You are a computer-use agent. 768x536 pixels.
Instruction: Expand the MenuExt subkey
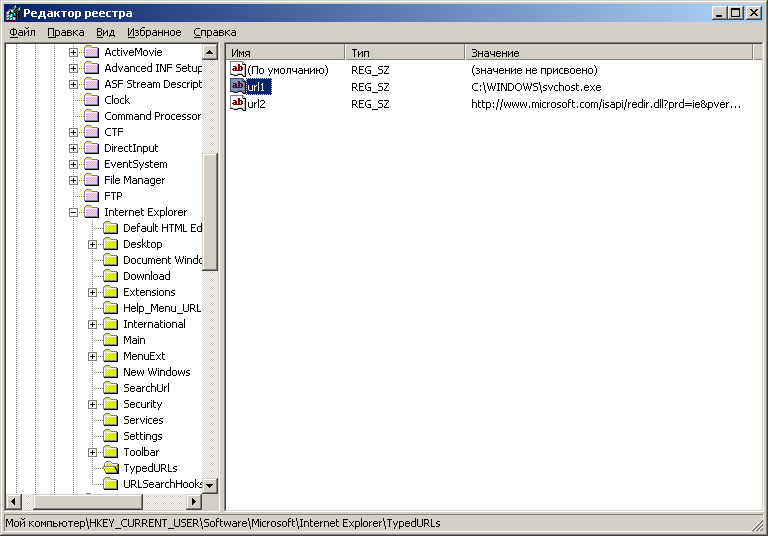(92, 356)
